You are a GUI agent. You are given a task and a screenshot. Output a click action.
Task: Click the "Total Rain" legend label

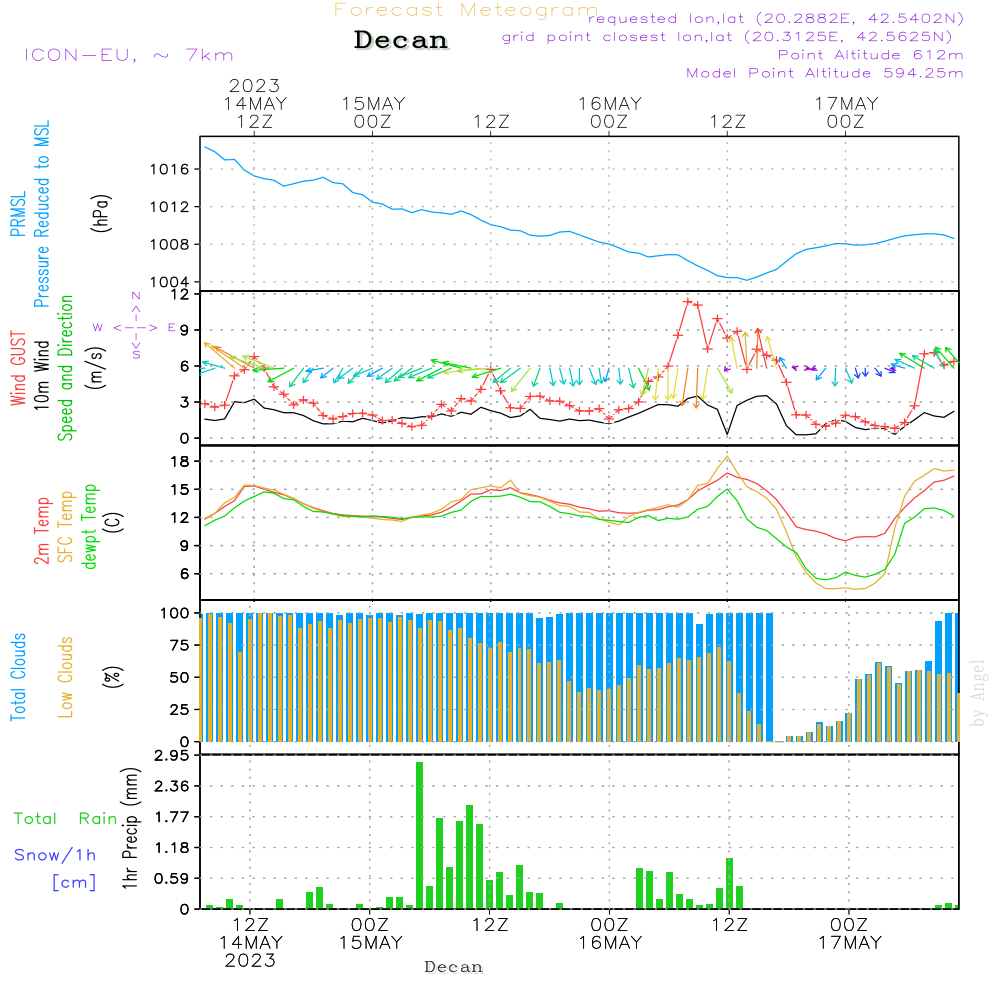click(x=65, y=818)
